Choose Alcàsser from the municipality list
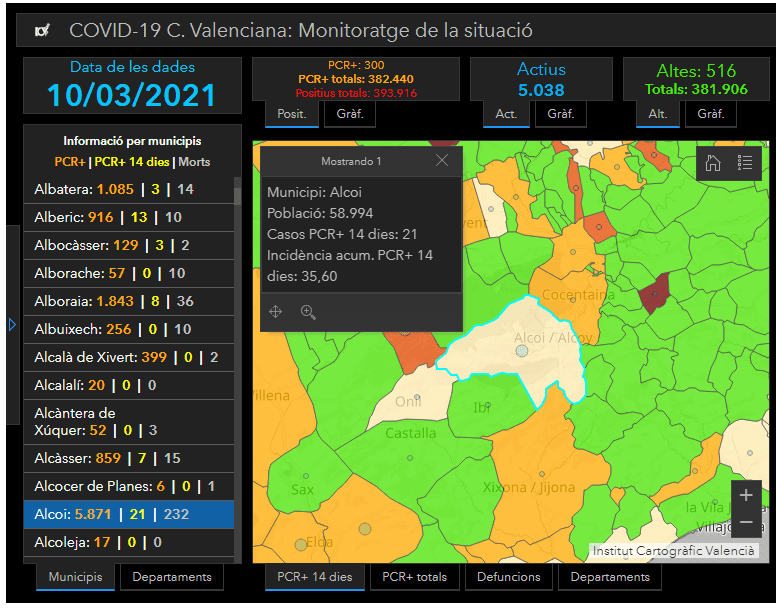Image resolution: width=776 pixels, height=612 pixels. point(128,459)
